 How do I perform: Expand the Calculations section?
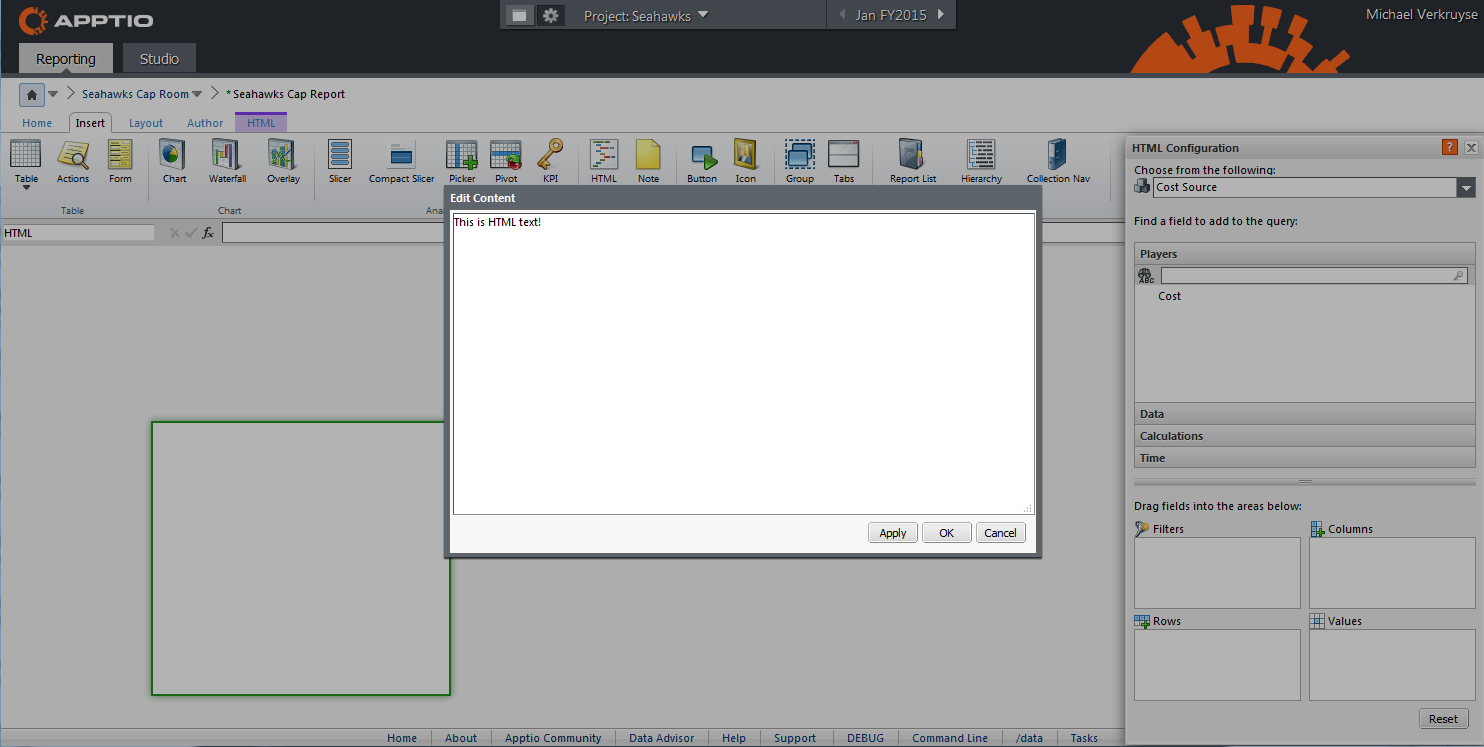1305,436
